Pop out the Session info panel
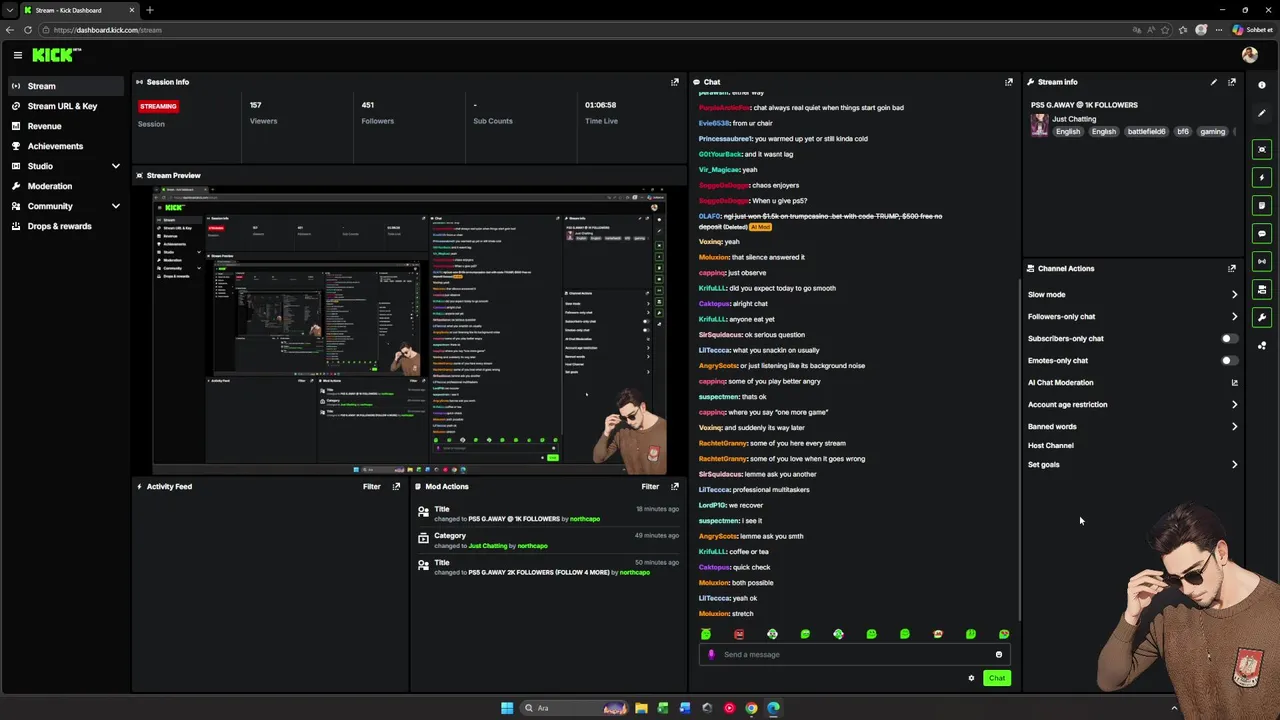 tap(674, 82)
